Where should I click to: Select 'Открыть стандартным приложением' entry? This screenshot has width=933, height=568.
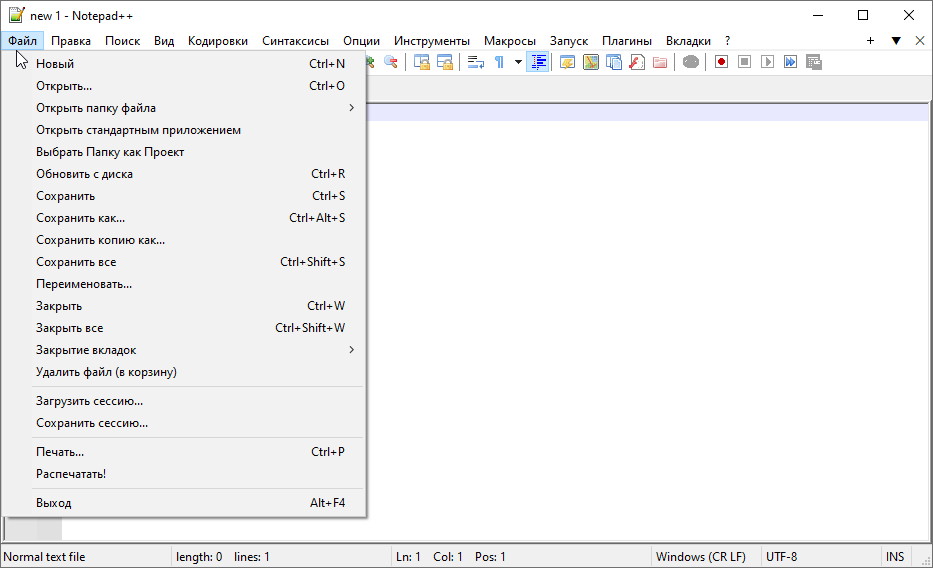[184, 130]
